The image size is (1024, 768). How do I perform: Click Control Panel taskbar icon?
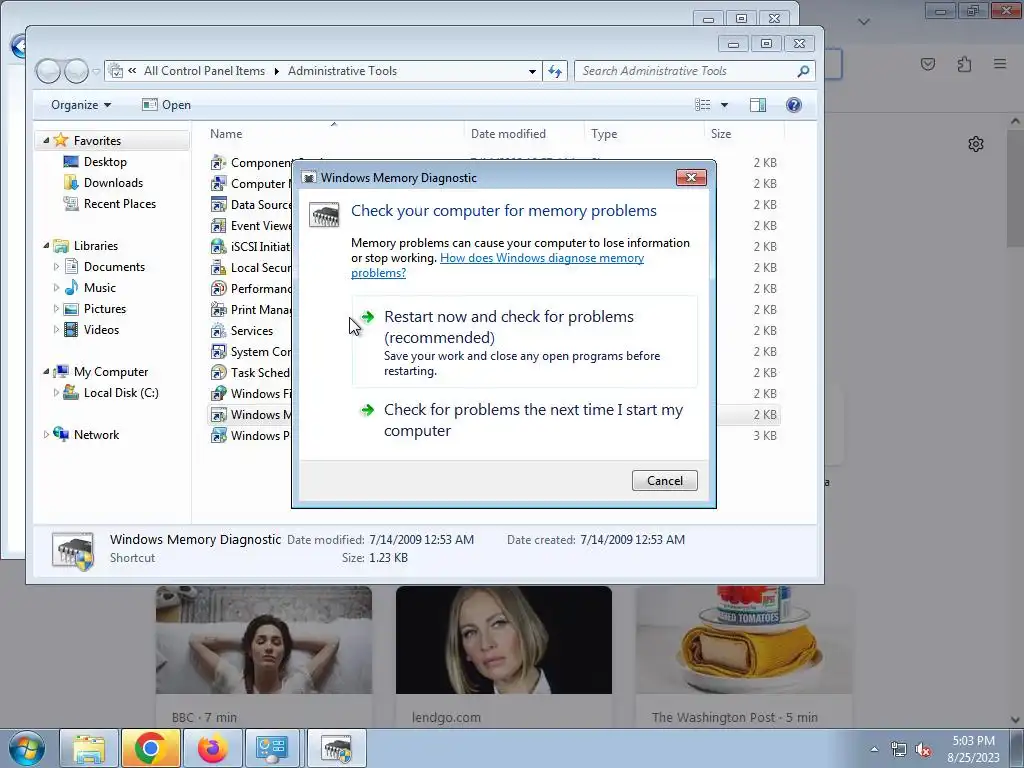pos(272,748)
